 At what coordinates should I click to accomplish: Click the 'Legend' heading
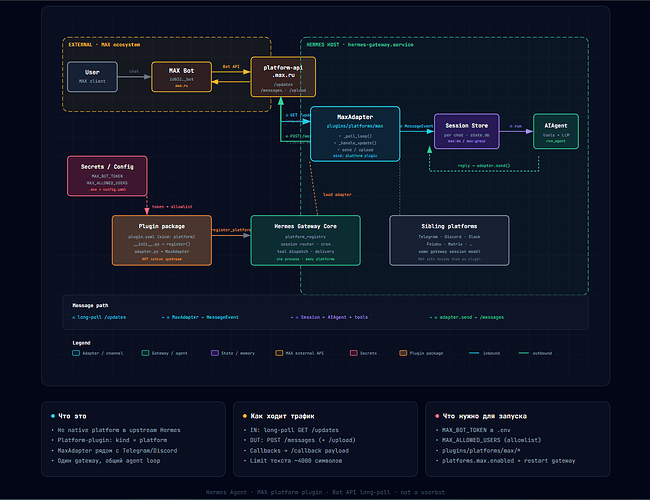click(81, 343)
